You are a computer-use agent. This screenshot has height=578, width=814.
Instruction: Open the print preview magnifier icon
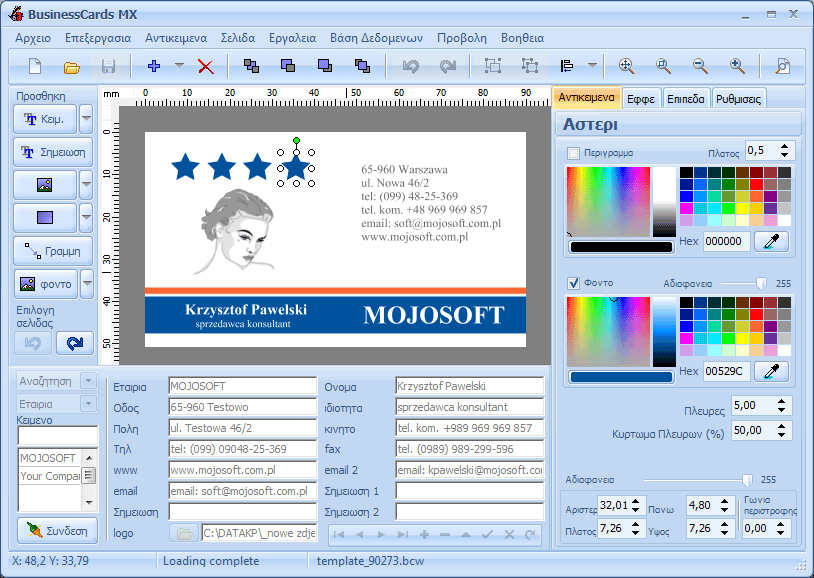pos(782,66)
